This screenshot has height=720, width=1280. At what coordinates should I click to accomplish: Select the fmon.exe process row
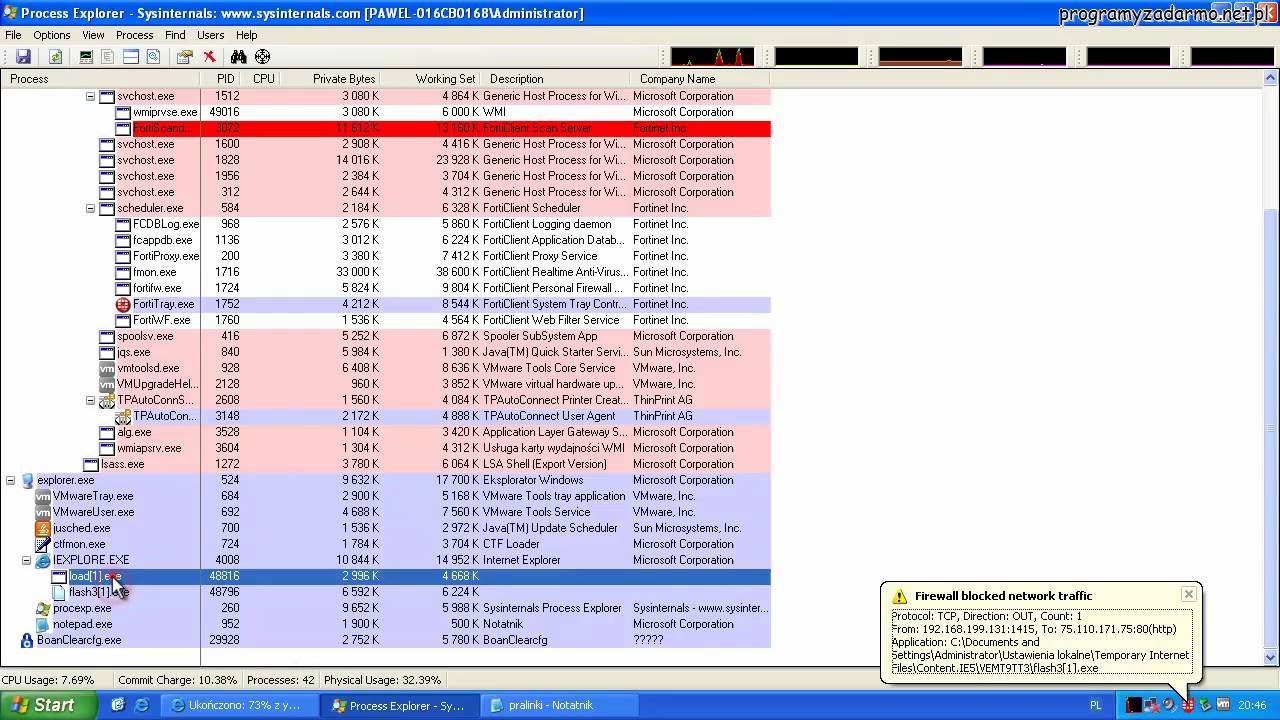point(385,272)
